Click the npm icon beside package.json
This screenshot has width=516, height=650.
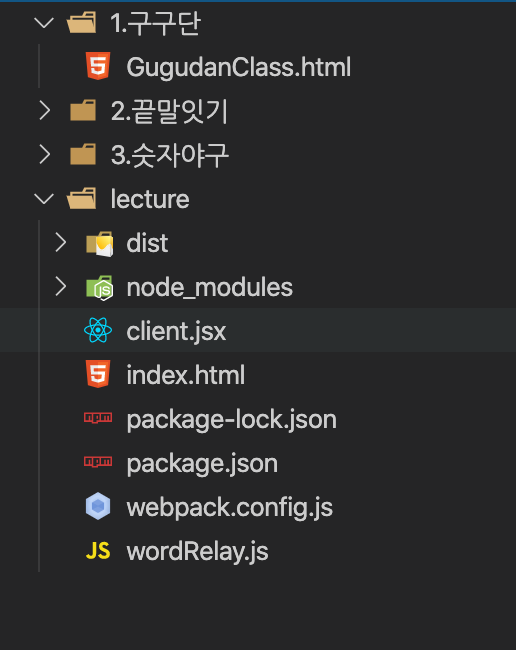pos(98,461)
